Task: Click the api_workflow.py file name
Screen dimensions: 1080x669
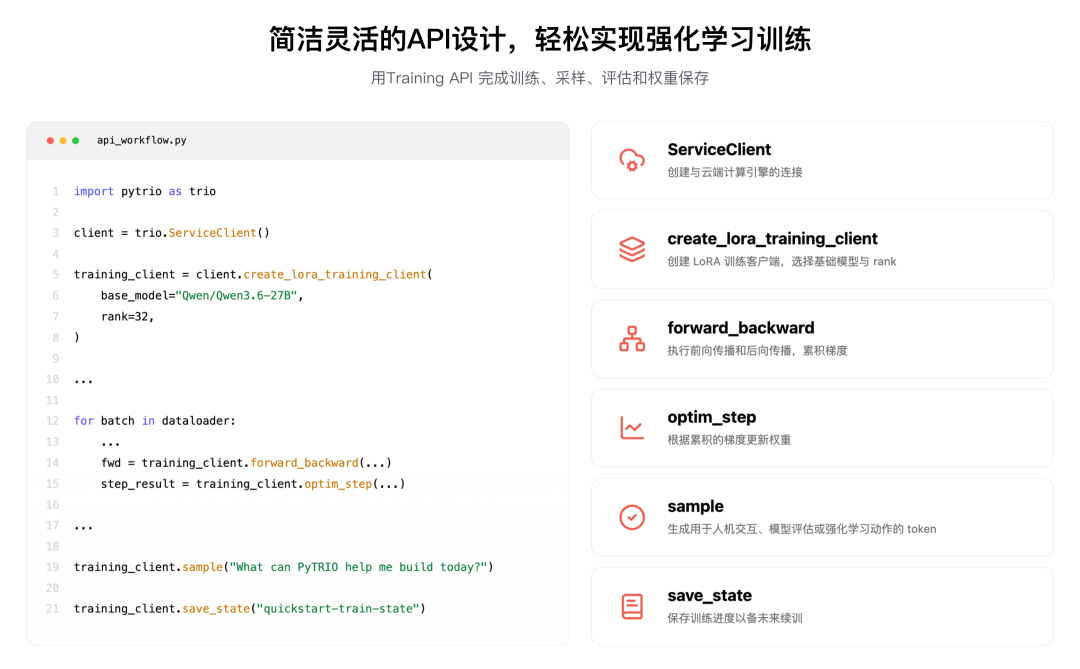Action: coord(142,141)
